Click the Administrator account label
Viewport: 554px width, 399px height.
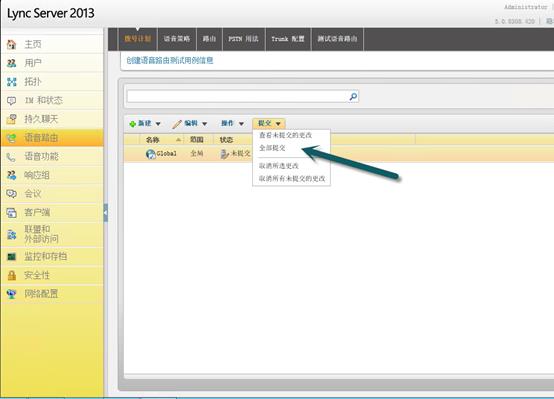[525, 7]
